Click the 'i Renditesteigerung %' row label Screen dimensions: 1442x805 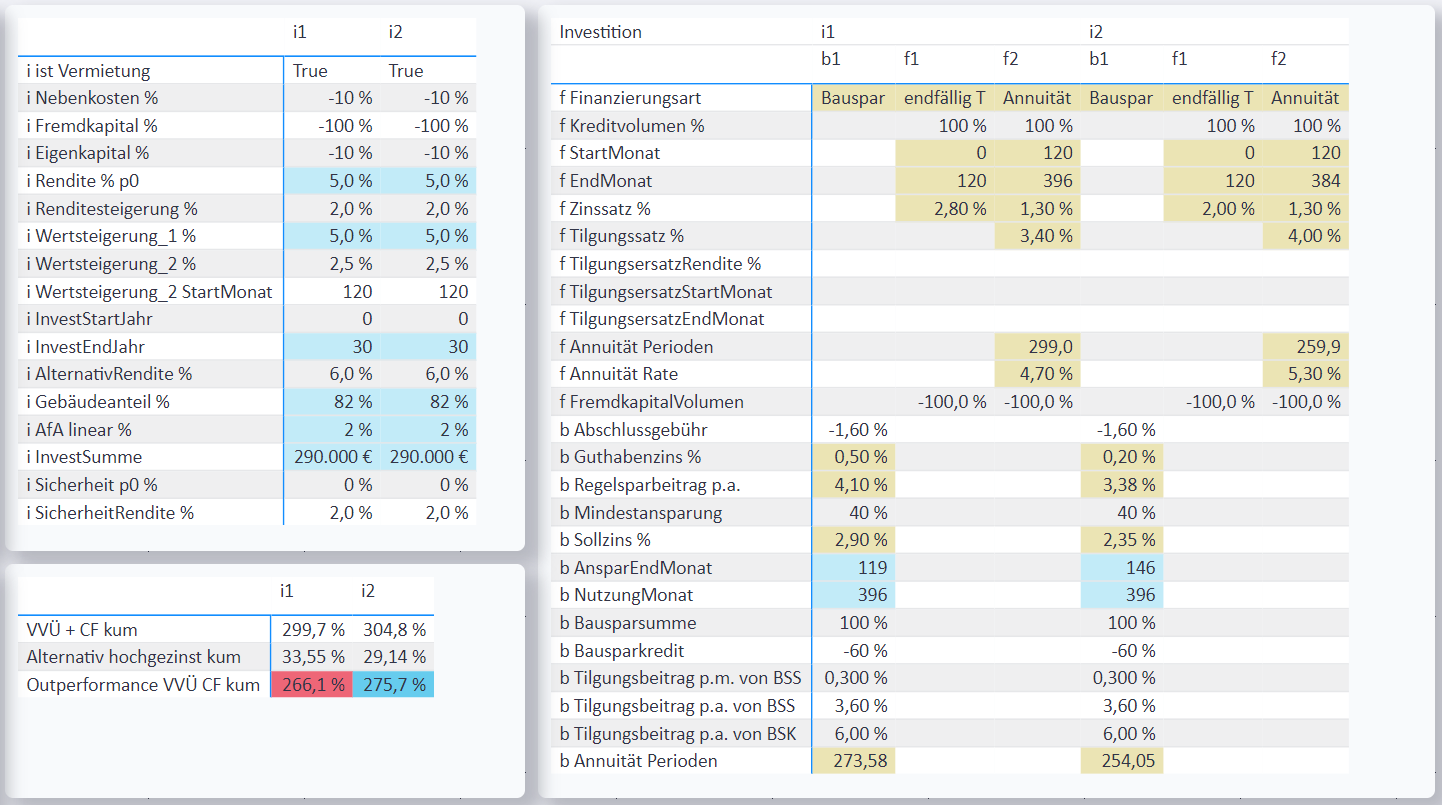pos(112,209)
